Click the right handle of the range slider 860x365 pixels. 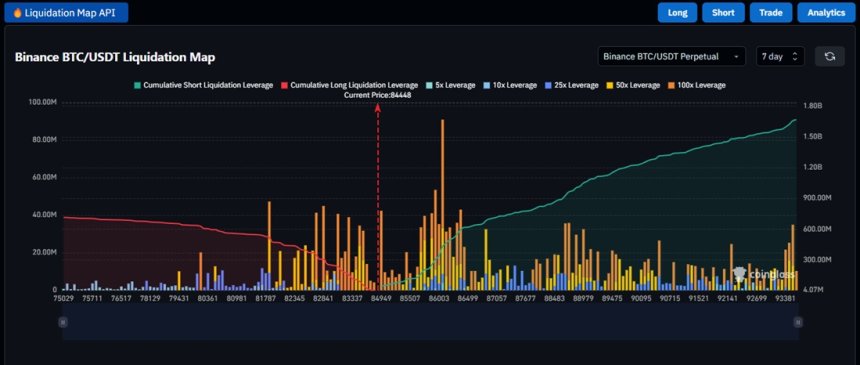click(x=798, y=322)
